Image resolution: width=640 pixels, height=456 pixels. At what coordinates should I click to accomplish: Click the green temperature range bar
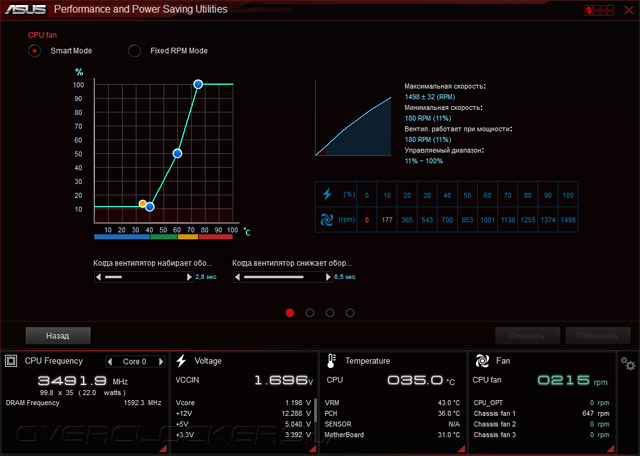coord(164,237)
